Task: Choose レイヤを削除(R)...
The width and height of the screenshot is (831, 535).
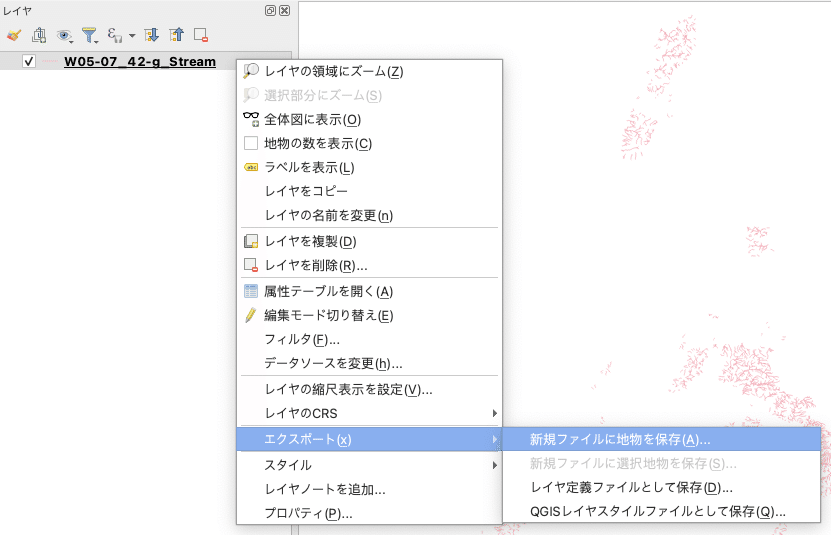Action: tap(369, 265)
